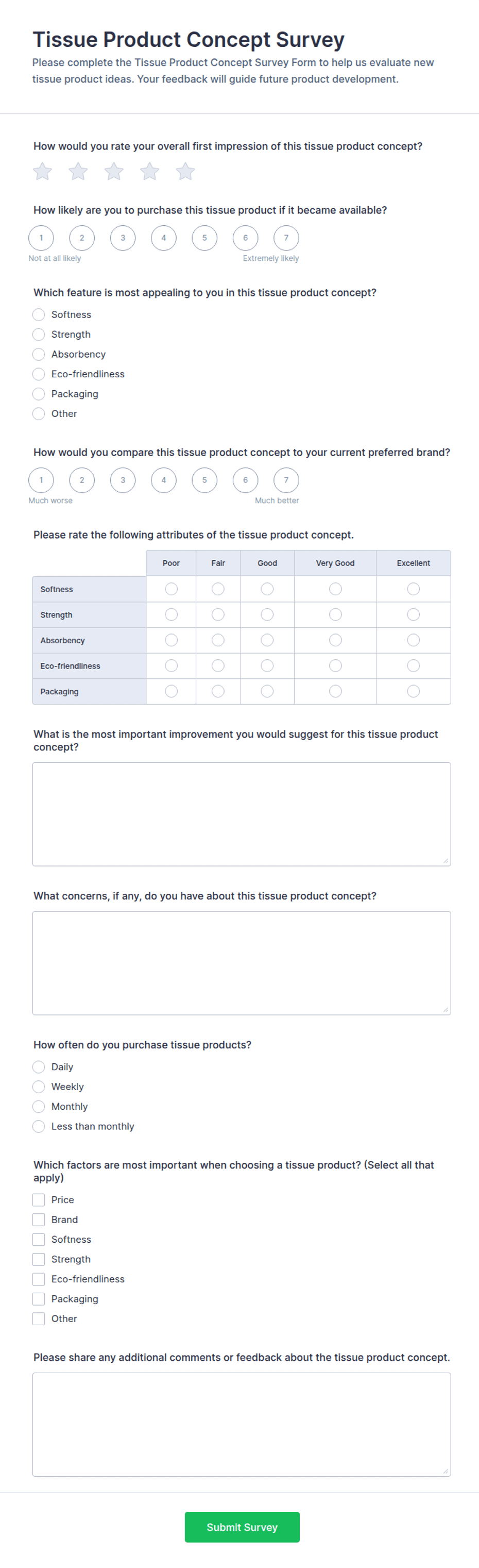
Task: Focus the additional comments text box
Action: click(x=242, y=1425)
